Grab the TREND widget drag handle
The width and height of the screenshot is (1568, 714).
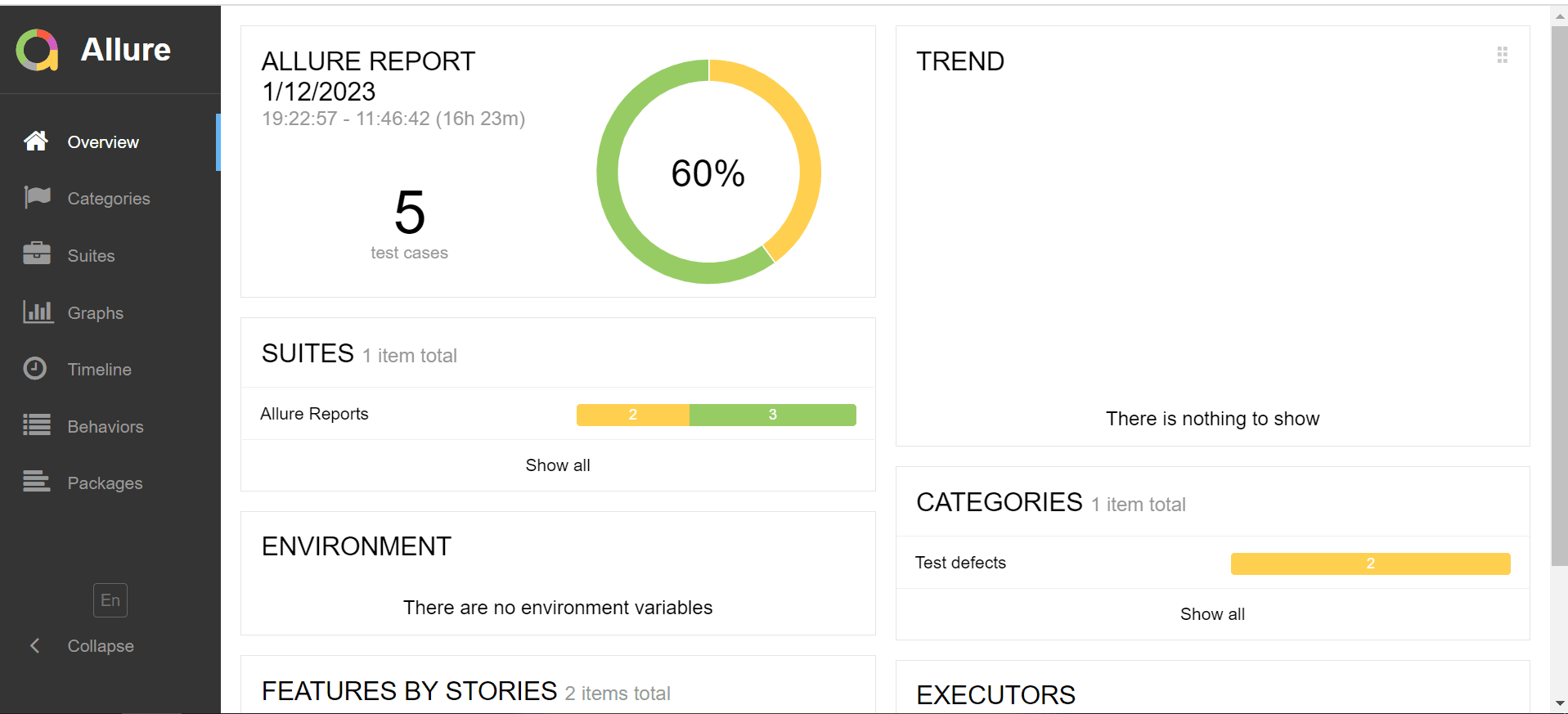coord(1503,55)
